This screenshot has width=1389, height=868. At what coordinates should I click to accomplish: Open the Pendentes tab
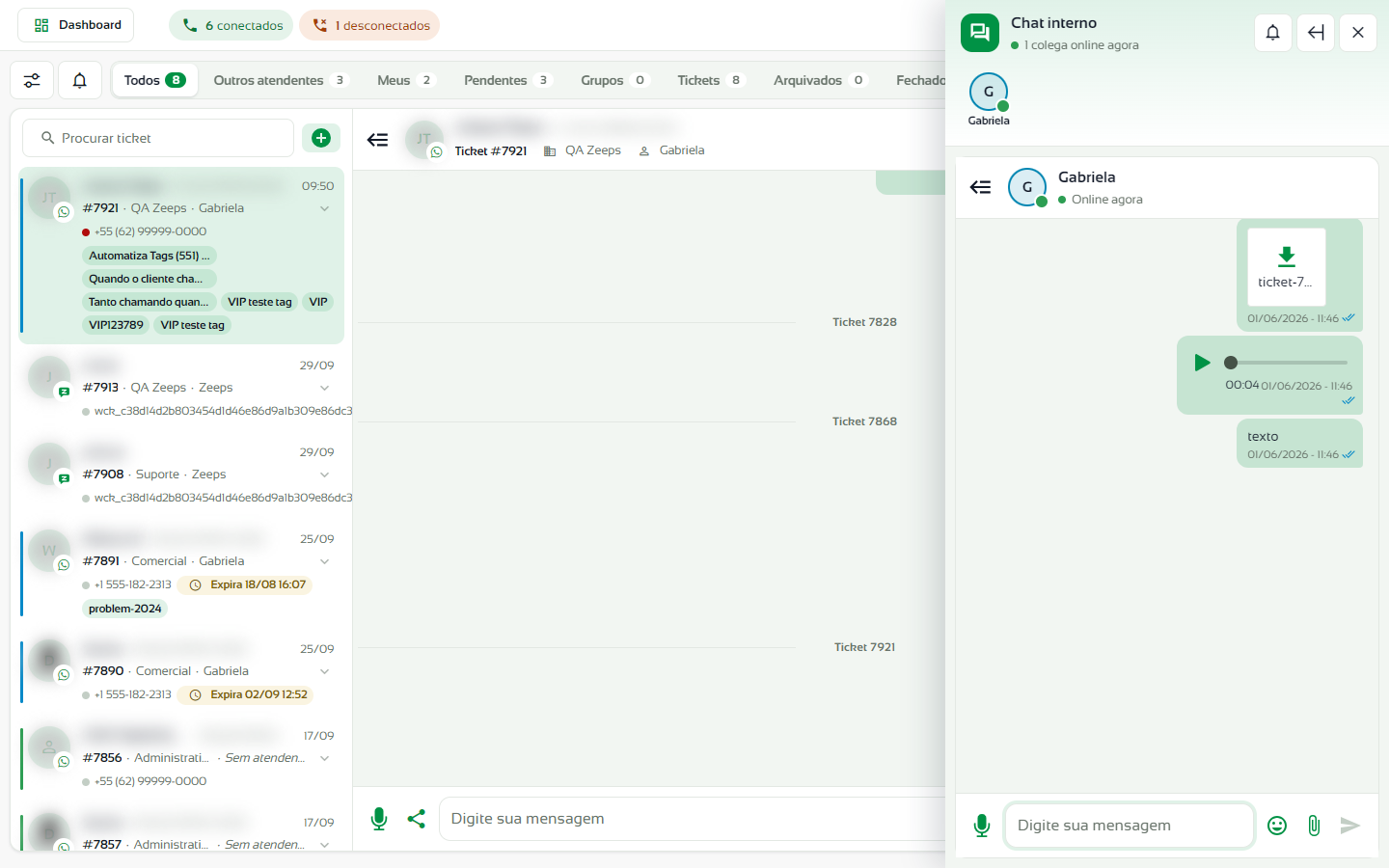click(507, 80)
